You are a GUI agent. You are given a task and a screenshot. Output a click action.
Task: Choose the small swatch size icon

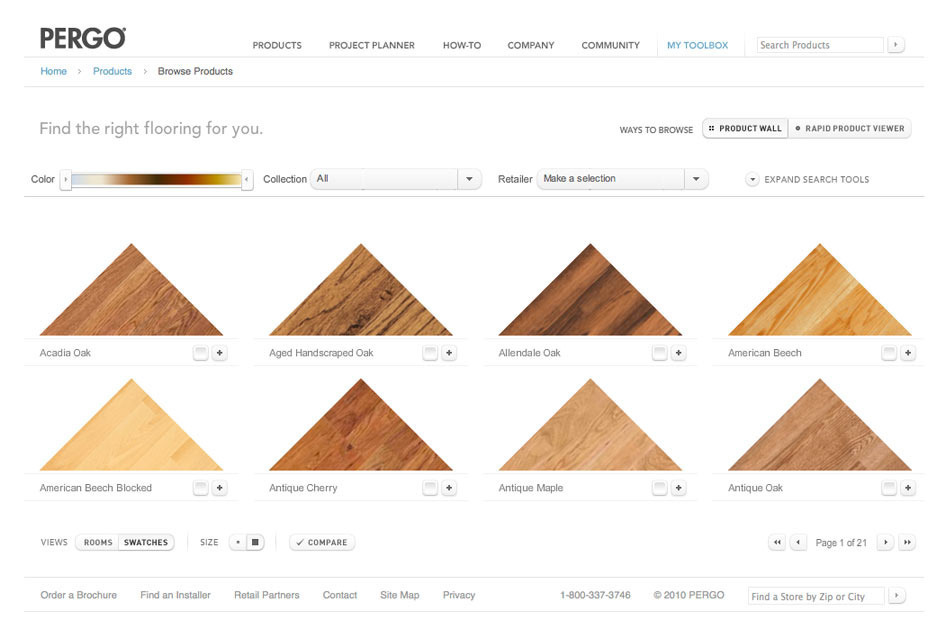(x=238, y=542)
